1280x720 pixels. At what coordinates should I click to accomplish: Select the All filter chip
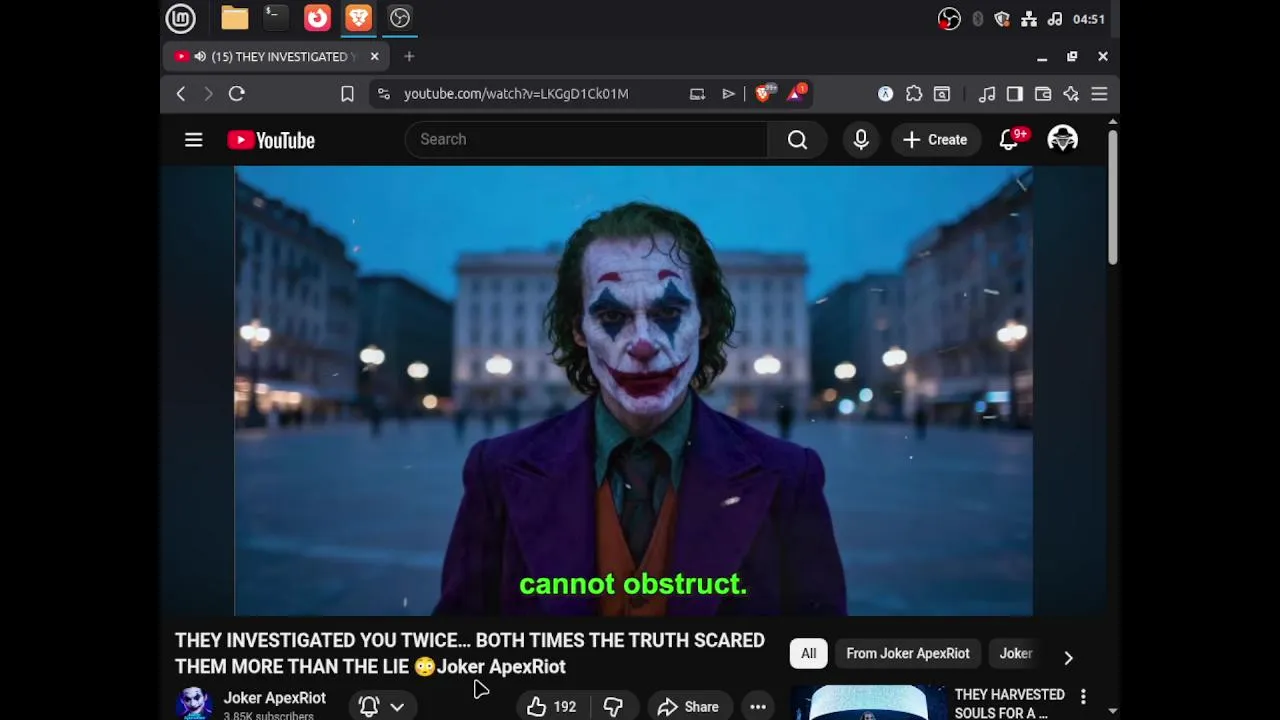pos(808,654)
